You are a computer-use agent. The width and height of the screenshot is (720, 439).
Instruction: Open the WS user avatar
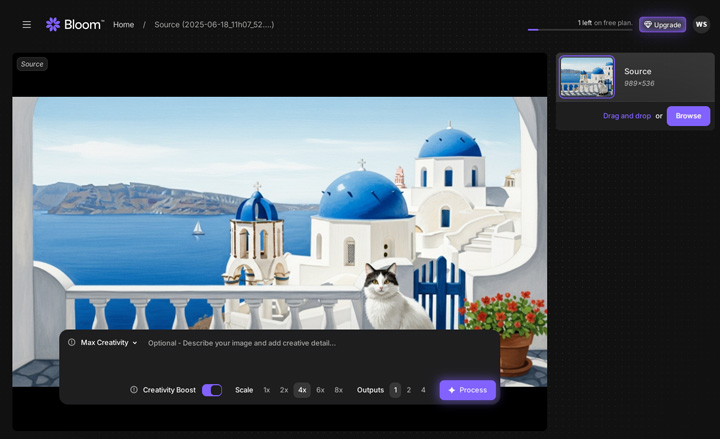[x=701, y=24]
